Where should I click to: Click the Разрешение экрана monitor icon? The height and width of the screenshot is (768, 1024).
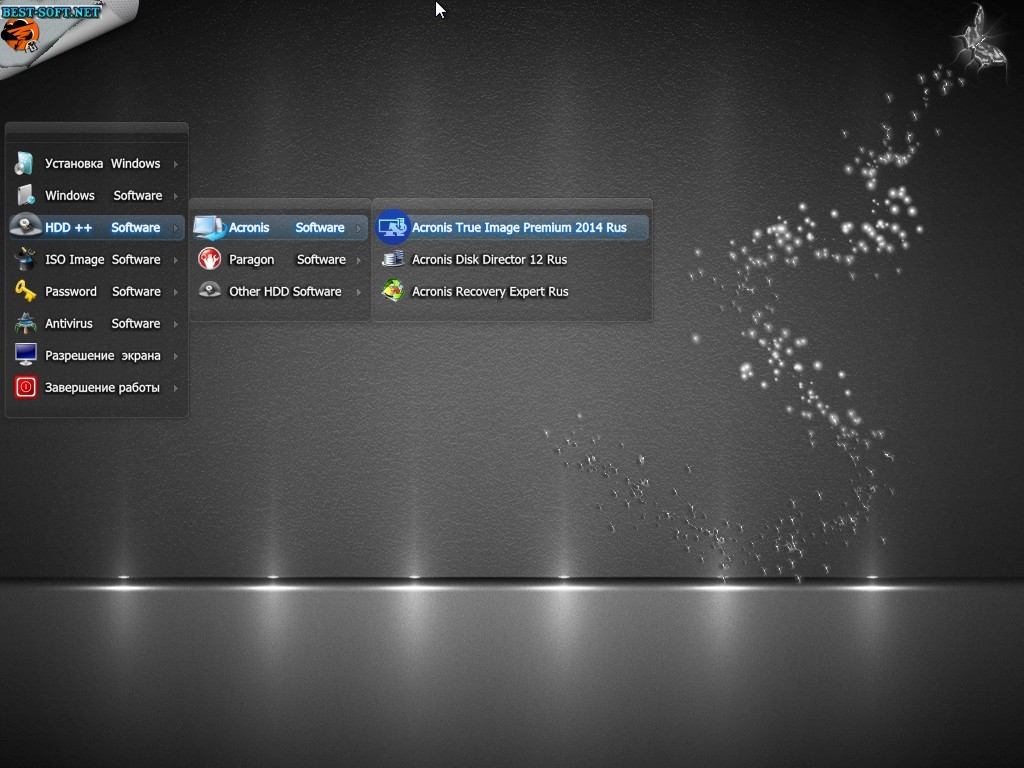[x=25, y=355]
